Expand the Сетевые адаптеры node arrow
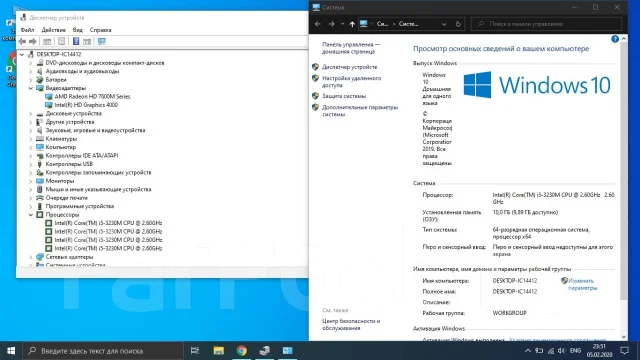The width and height of the screenshot is (640, 360). (x=31, y=257)
